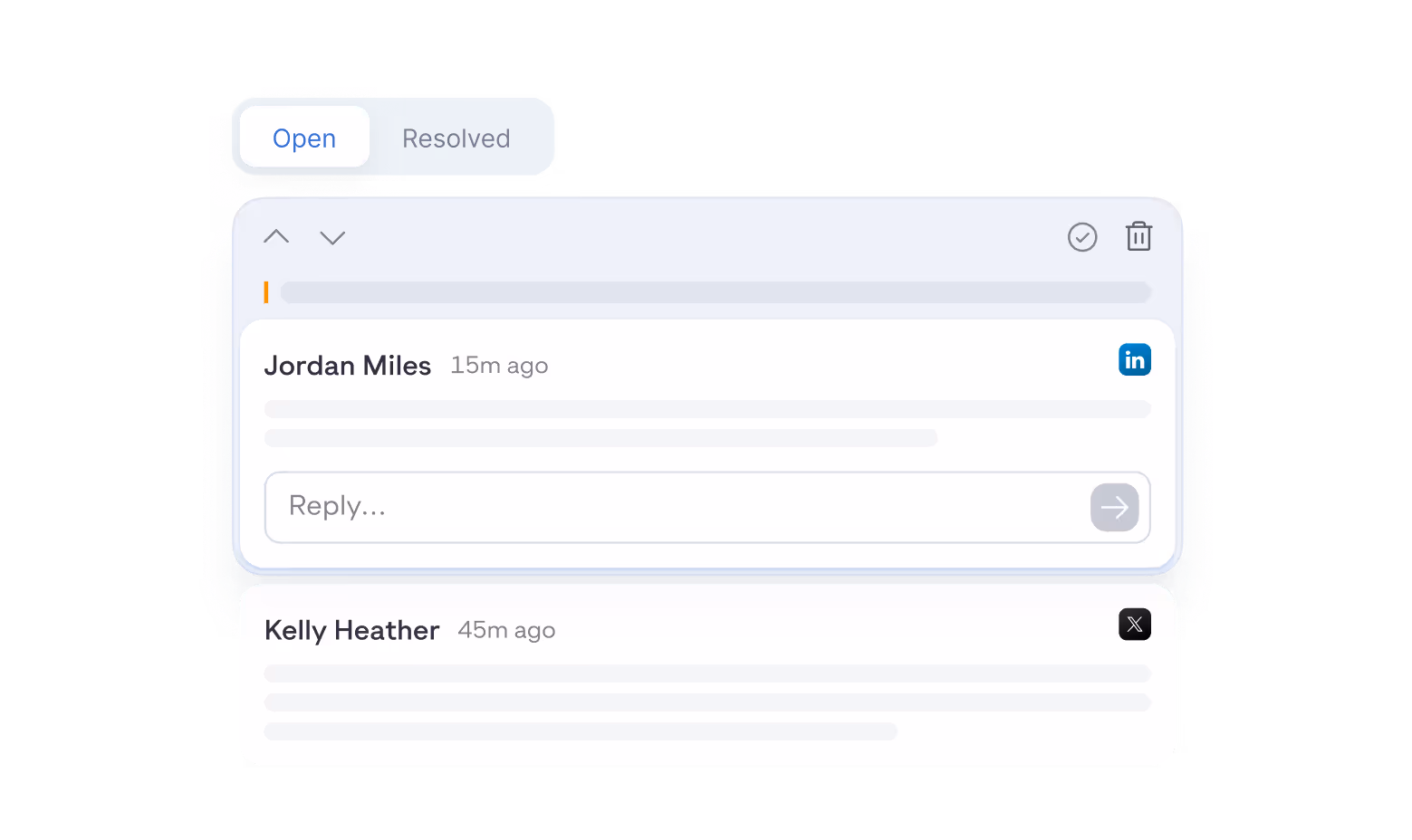Open Jordan Miles author name
1412x840 pixels.
pos(348,366)
